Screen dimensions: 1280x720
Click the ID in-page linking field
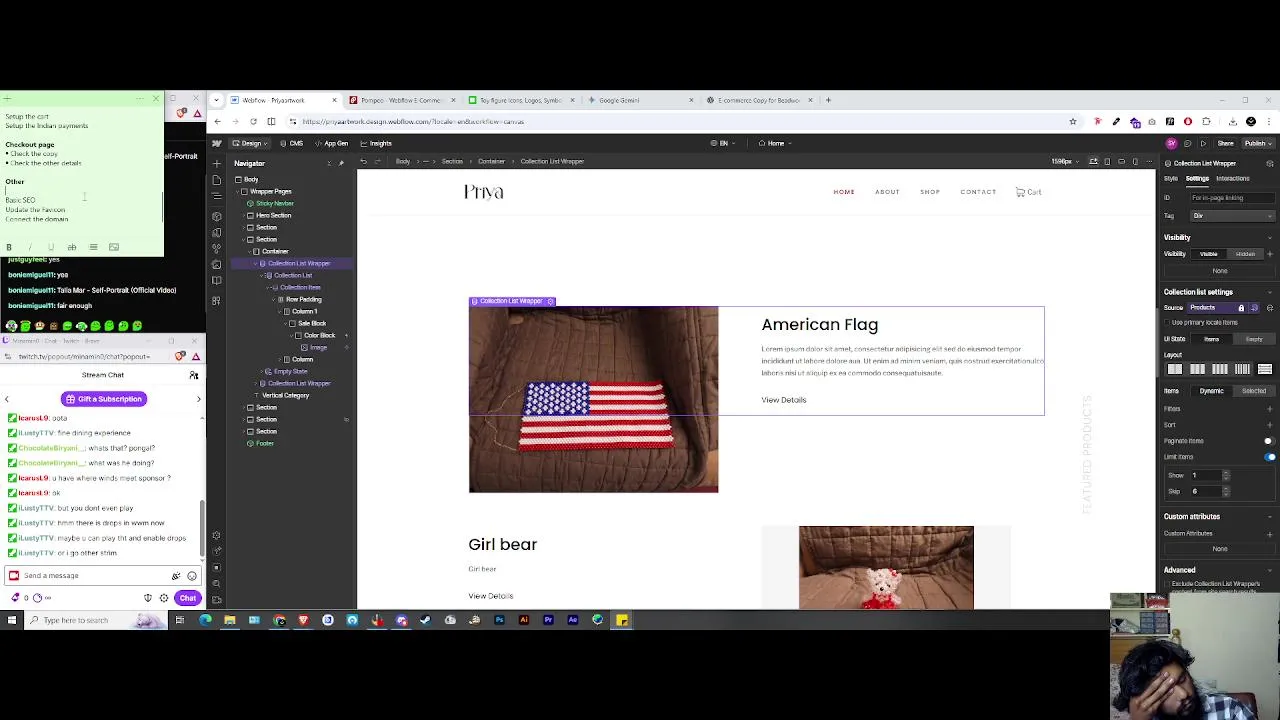pyautogui.click(x=1232, y=198)
